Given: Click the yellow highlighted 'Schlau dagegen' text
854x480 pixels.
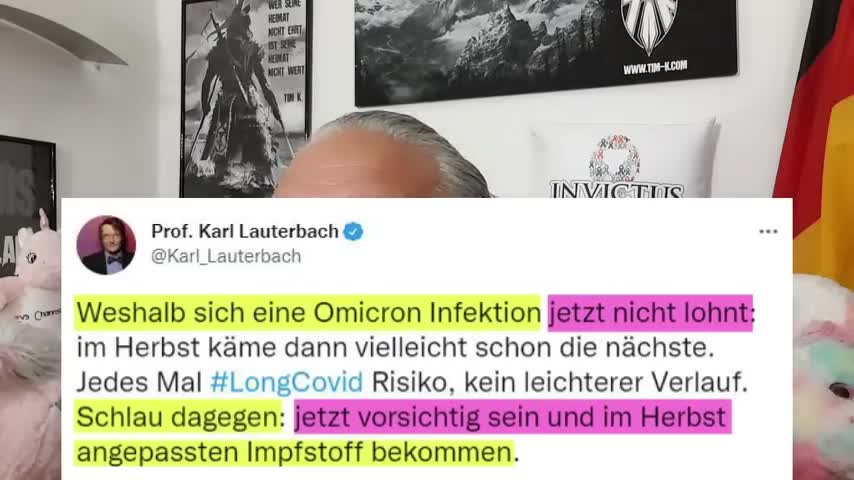Looking at the screenshot, I should (x=179, y=417).
